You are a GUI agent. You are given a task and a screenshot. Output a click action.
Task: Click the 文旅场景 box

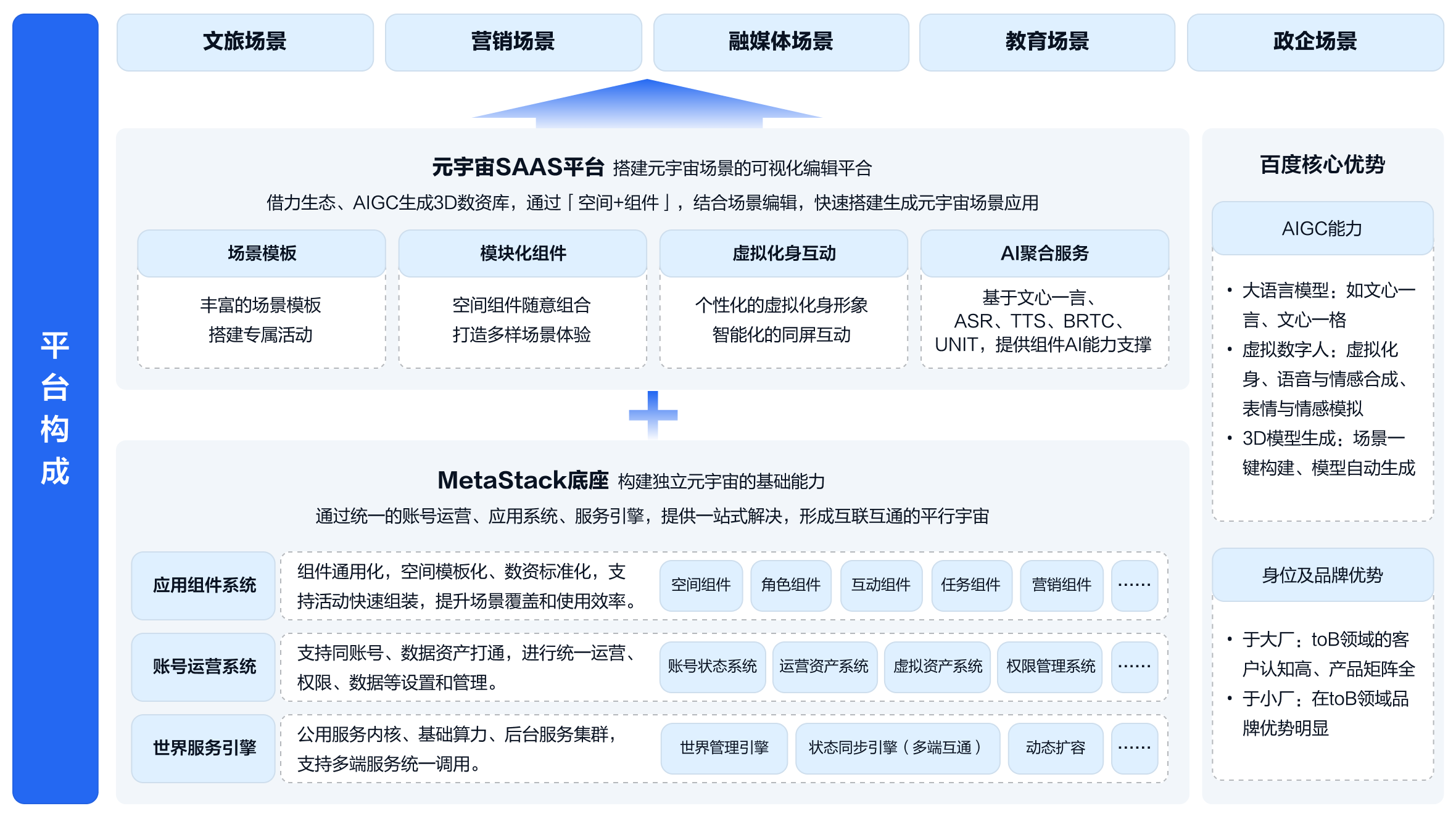coord(245,42)
